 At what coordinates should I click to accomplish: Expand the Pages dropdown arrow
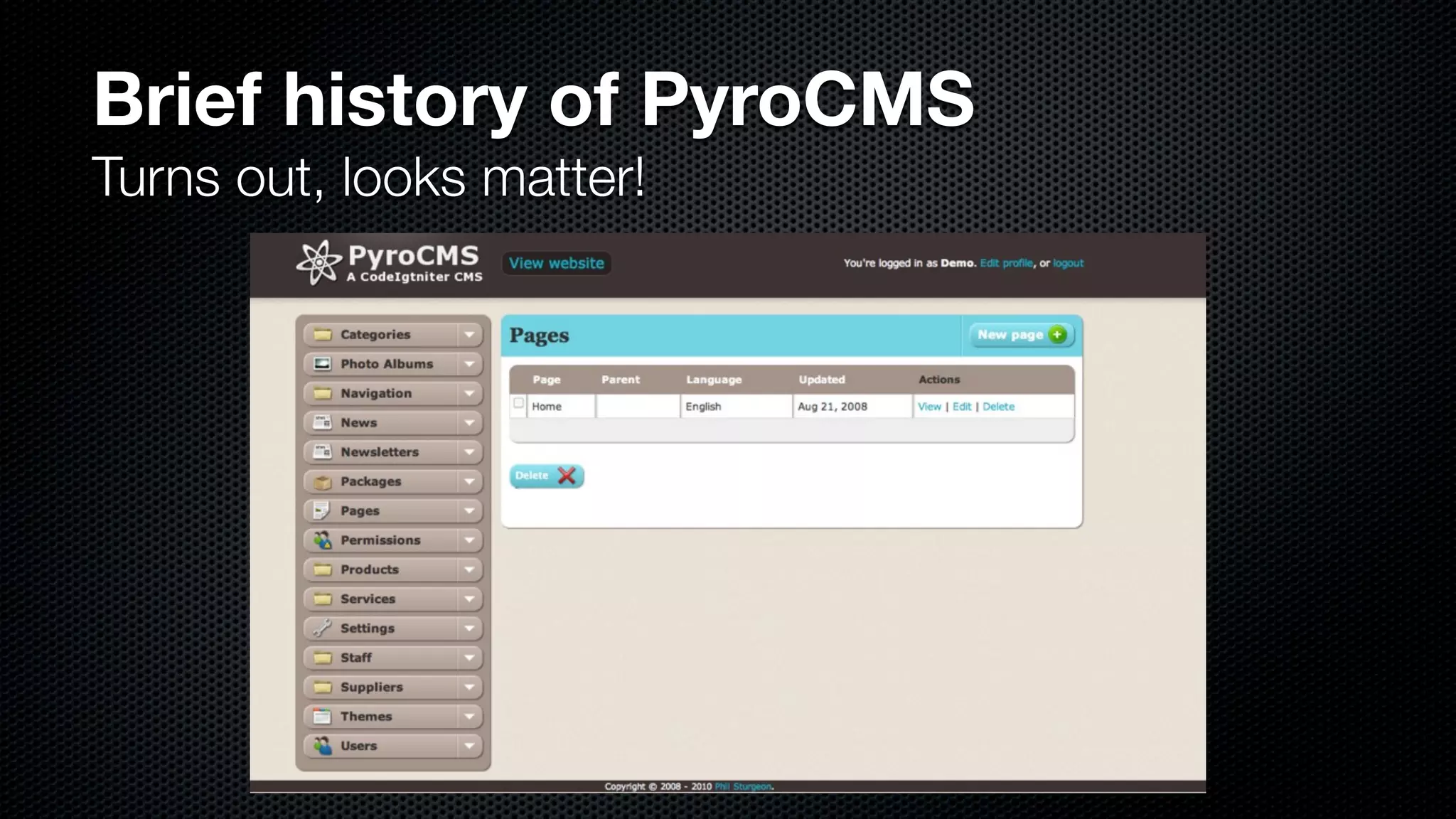coord(469,510)
